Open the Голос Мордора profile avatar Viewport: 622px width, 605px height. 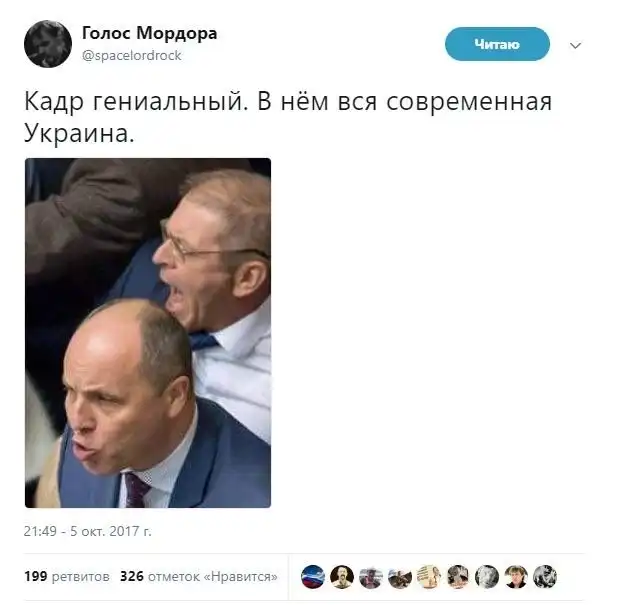(x=48, y=44)
